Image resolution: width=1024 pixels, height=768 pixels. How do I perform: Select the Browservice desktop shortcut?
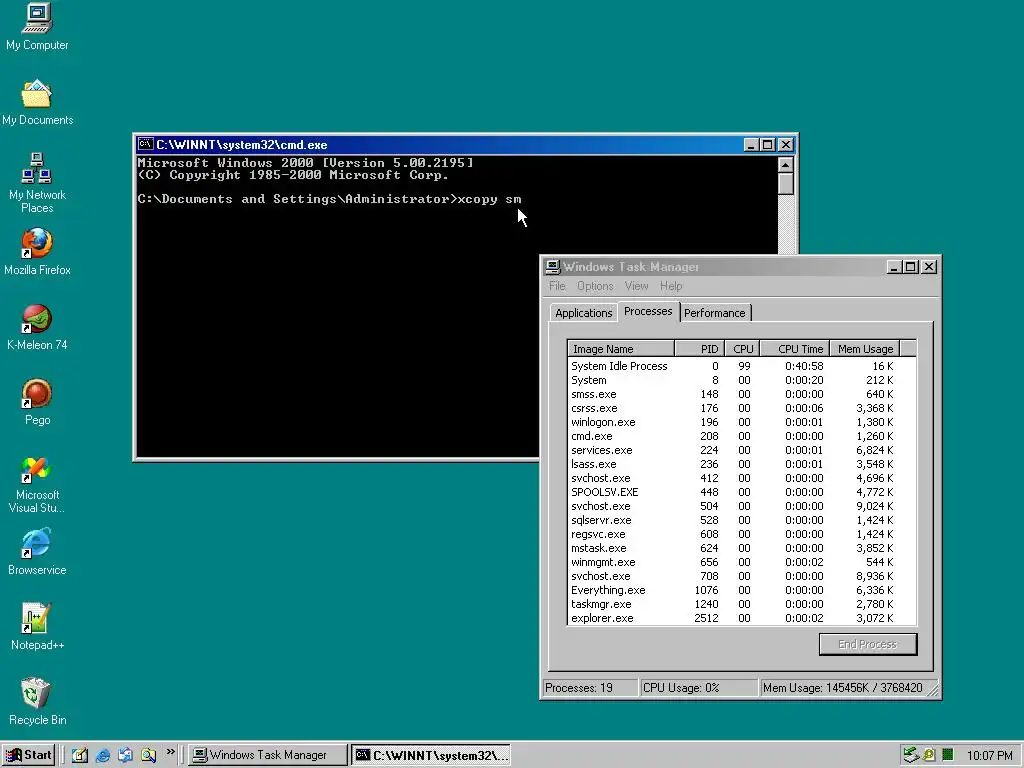[37, 552]
